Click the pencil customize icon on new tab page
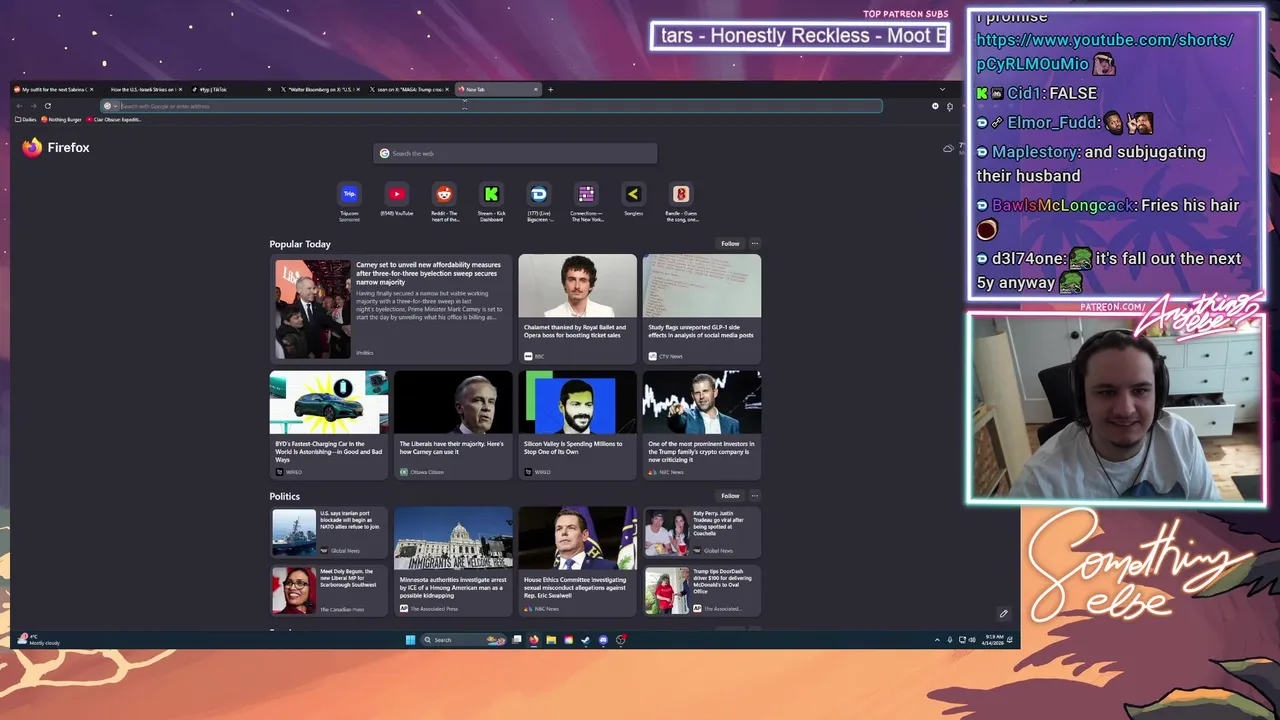 tap(1003, 614)
